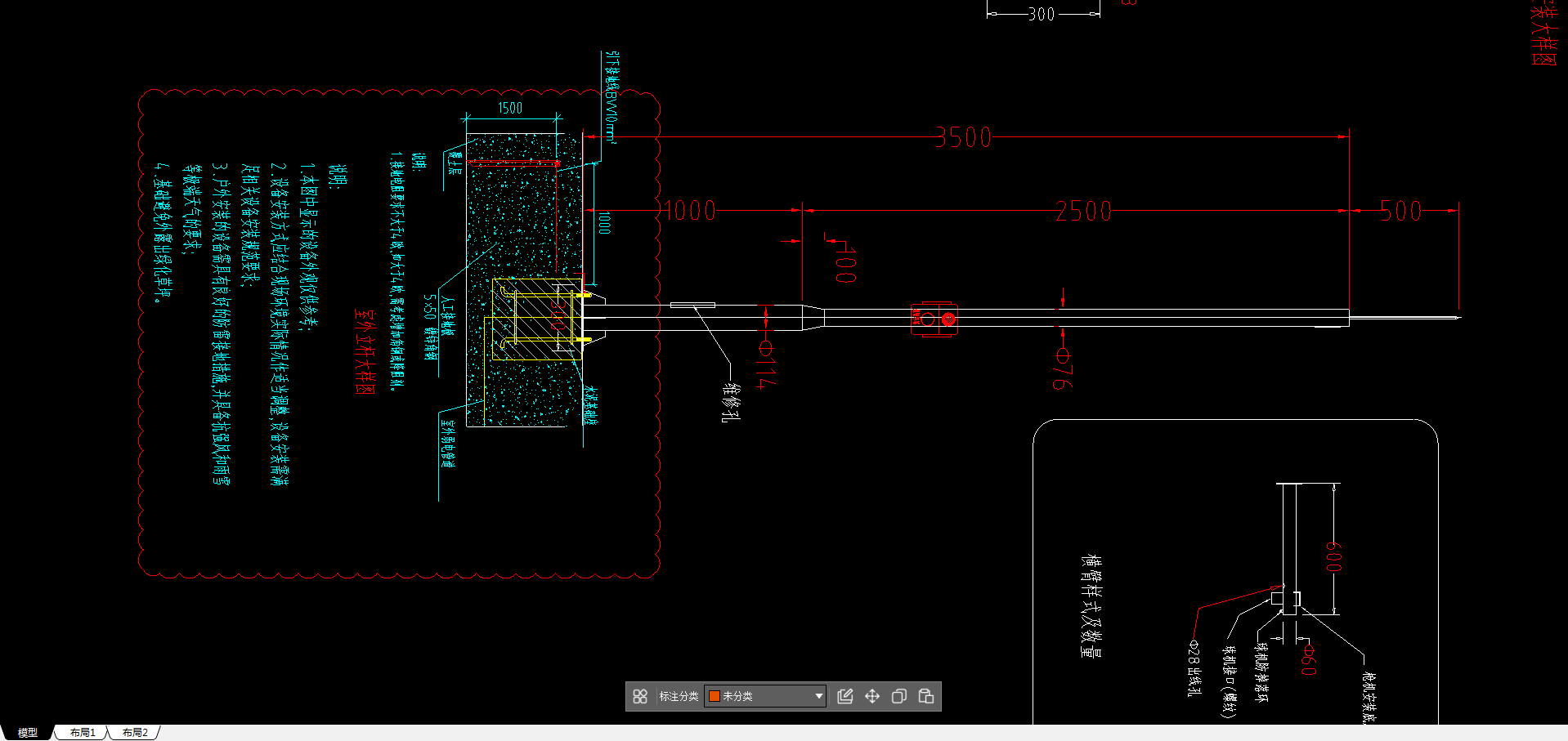Viewport: 1568px width, 741px height.
Task: Select the red 室外立杆大样图 title
Action: point(365,351)
